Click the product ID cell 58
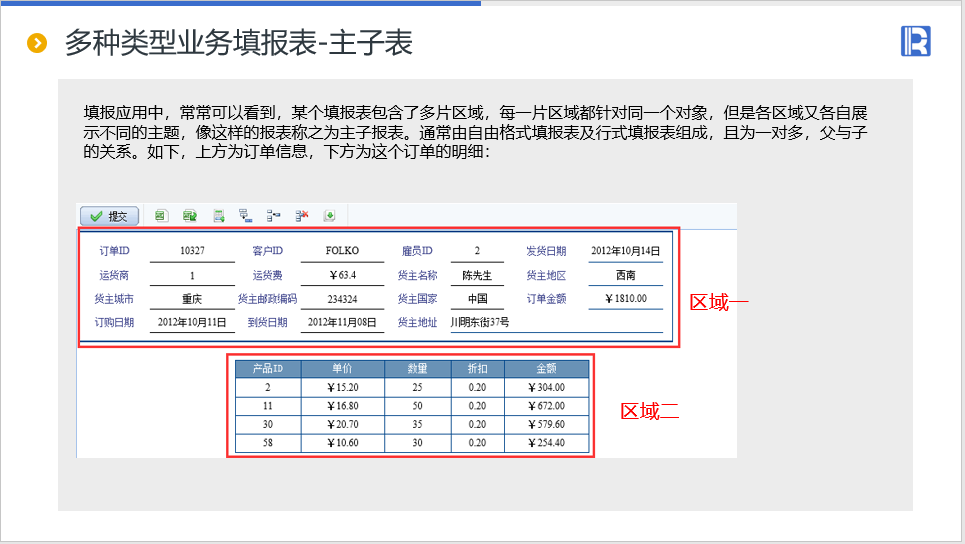The width and height of the screenshot is (965, 544). click(268, 443)
